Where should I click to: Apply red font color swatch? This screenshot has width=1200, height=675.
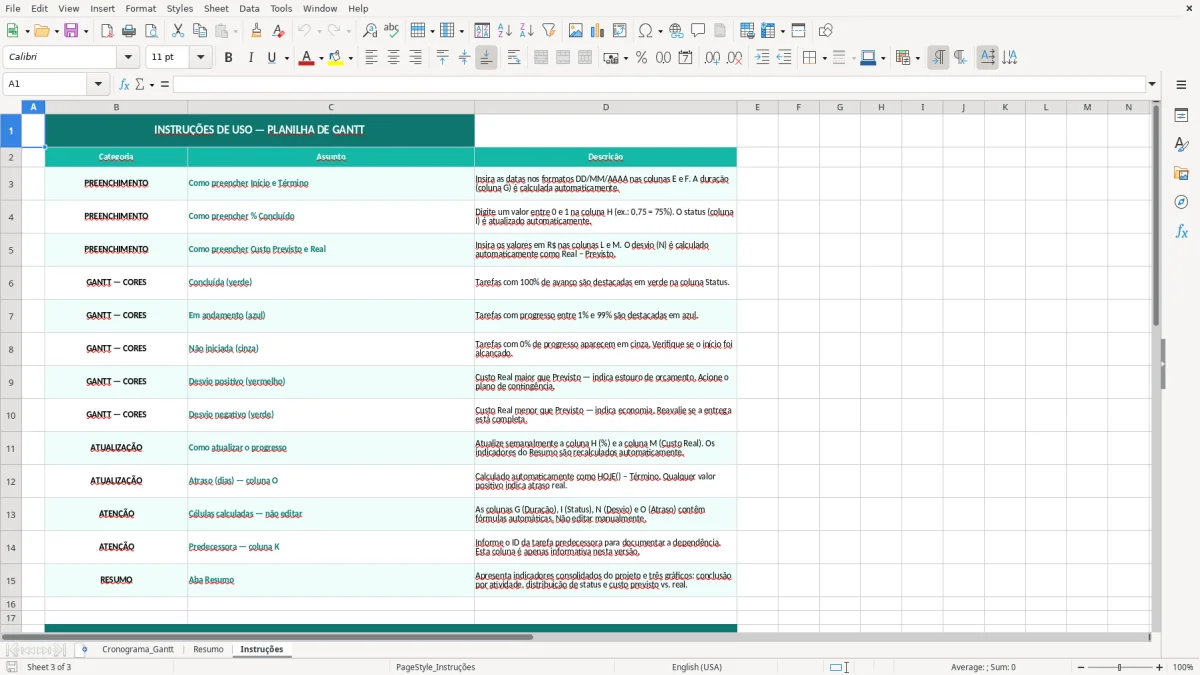(306, 58)
